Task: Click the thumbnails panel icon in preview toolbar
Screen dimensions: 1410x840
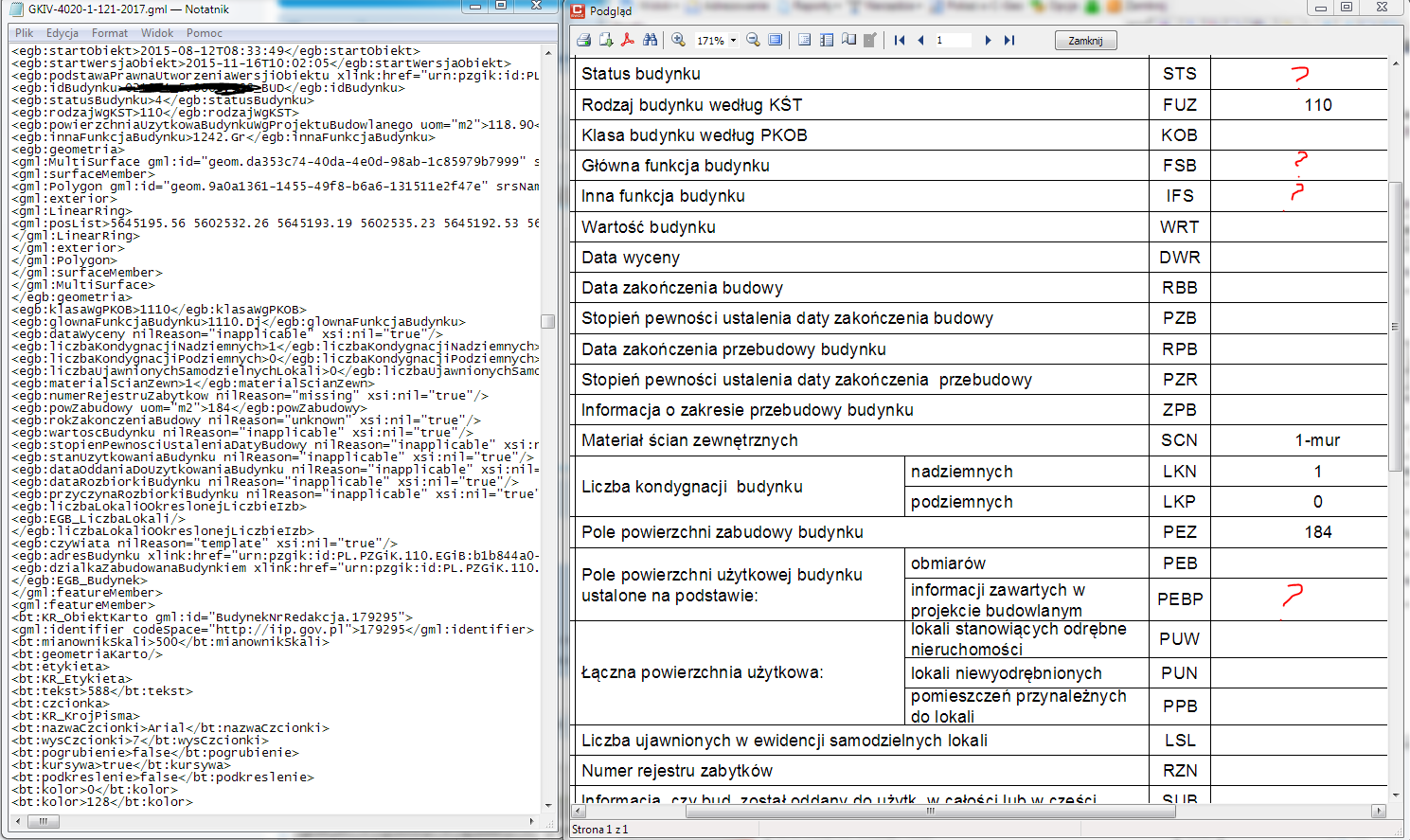Action: coord(827,40)
